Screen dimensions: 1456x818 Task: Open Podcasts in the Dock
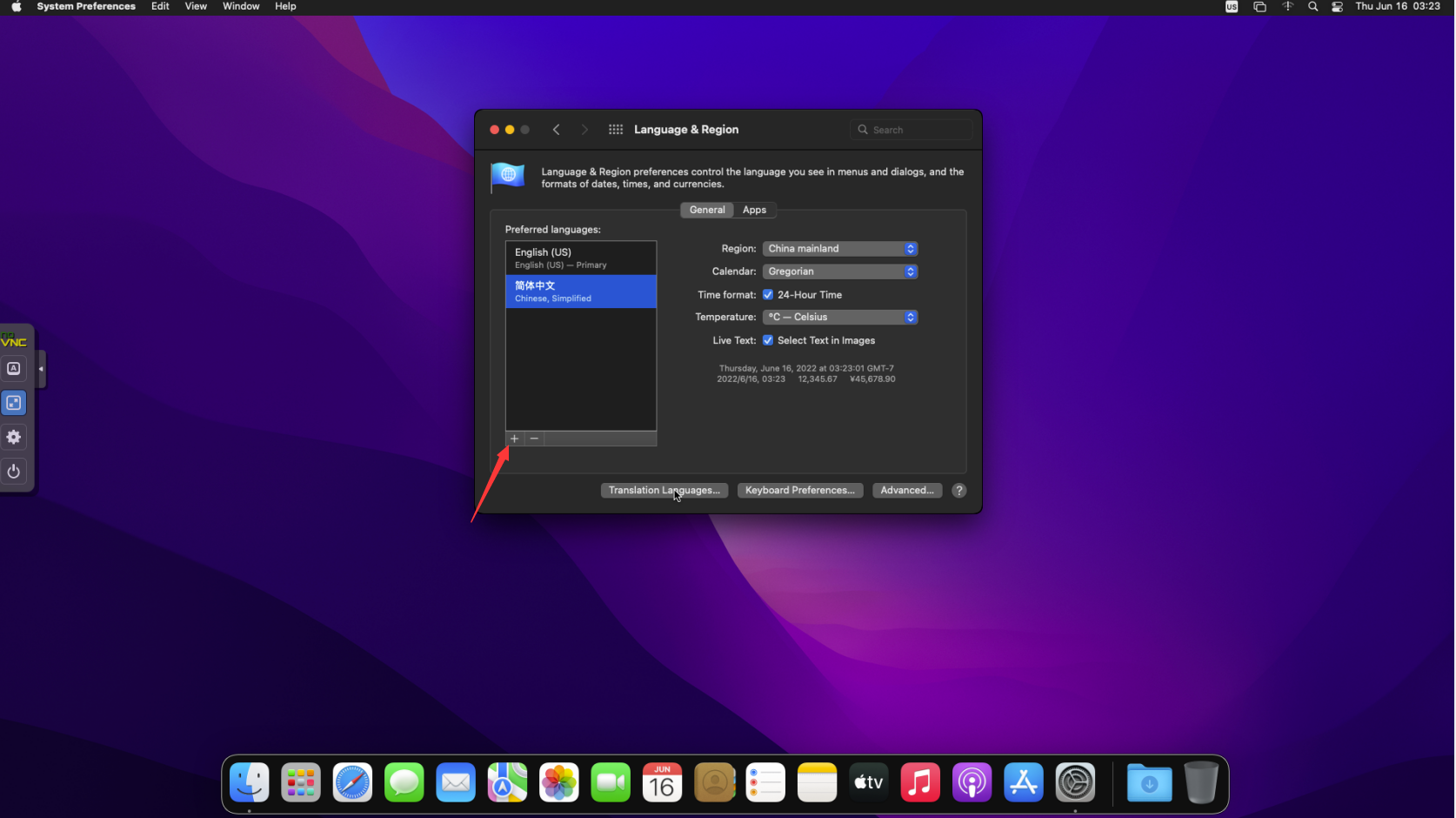tap(972, 783)
